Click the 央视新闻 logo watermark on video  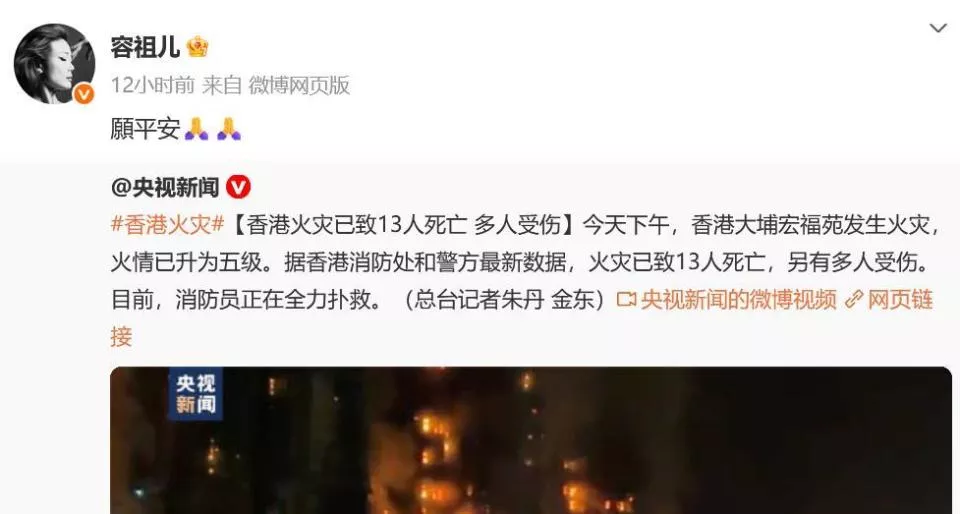(x=196, y=395)
